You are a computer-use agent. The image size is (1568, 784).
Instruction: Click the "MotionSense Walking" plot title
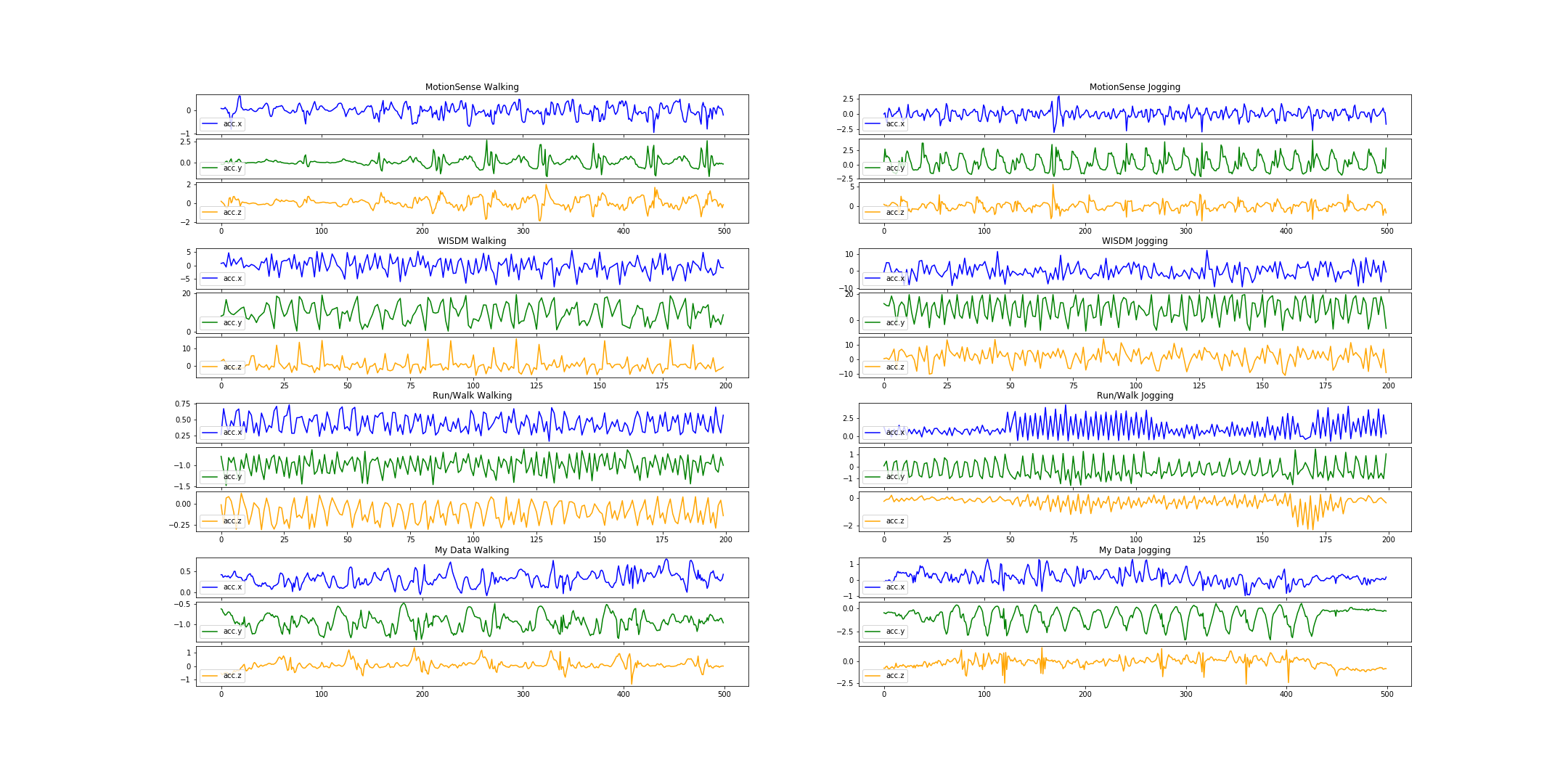(x=472, y=87)
